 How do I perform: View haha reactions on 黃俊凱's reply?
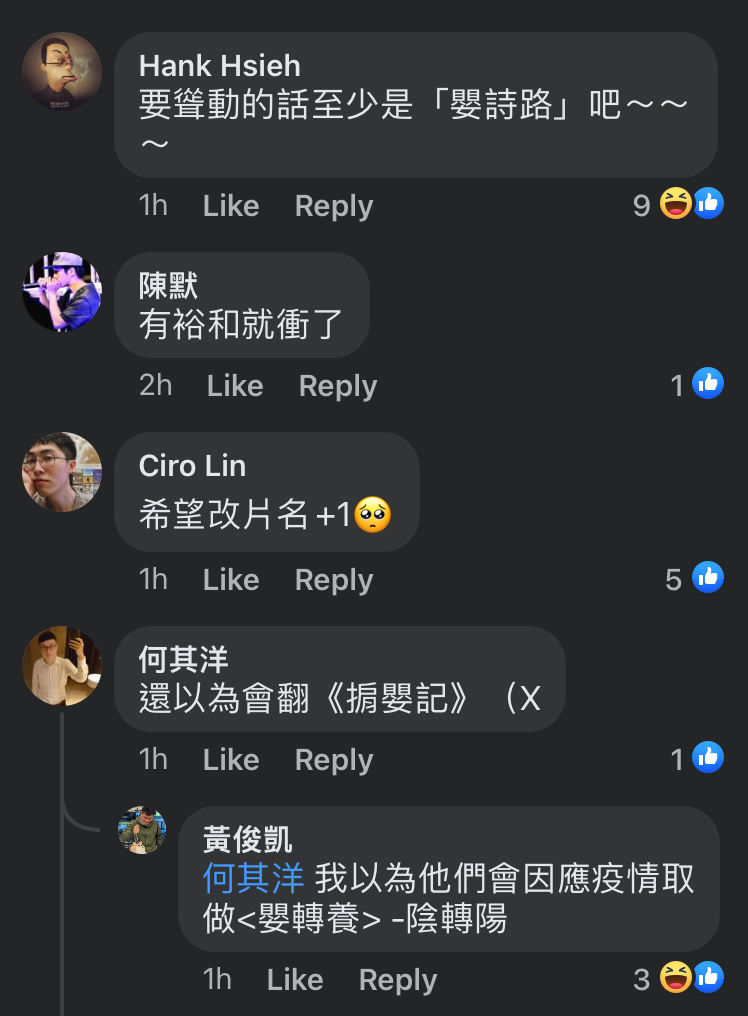point(678,978)
